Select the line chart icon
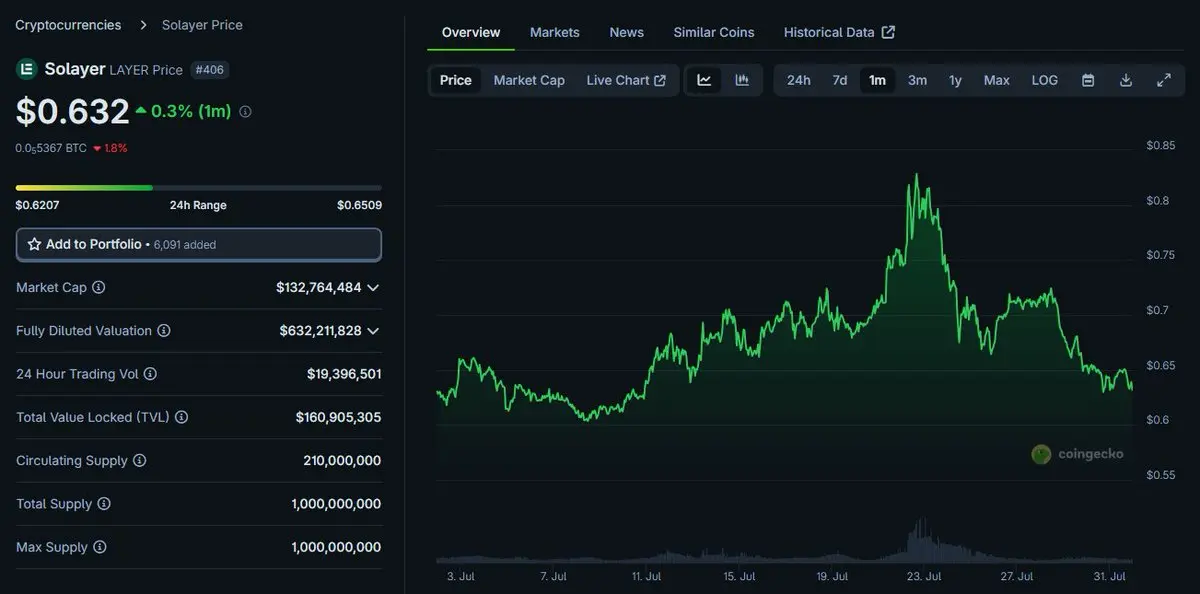Screen dimensions: 1200x594 (704, 80)
